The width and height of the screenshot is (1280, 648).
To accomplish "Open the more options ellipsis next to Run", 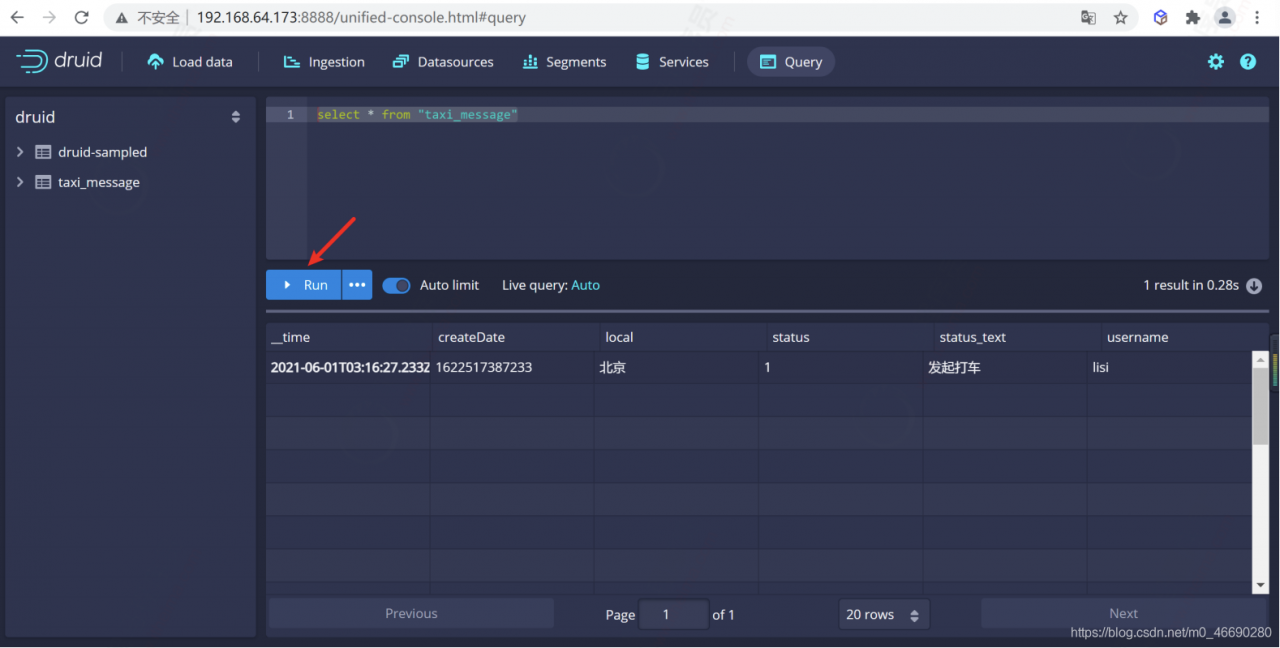I will point(357,285).
